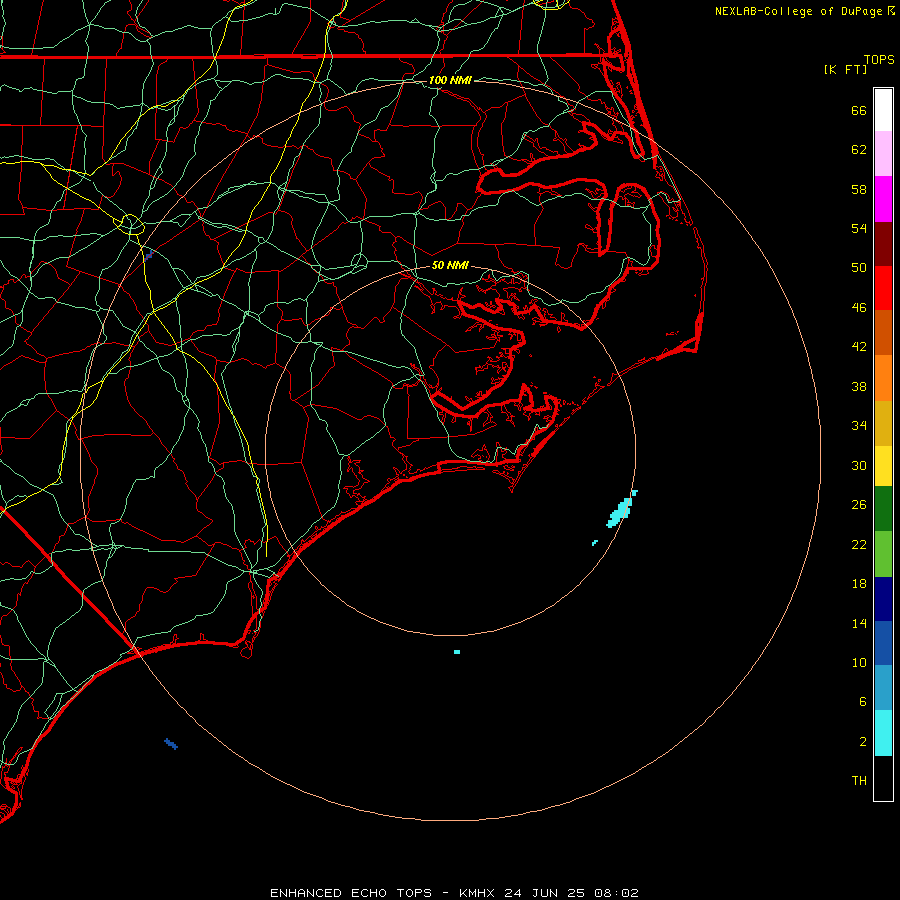
Task: Click the '58' scale label
Action: coord(859,189)
